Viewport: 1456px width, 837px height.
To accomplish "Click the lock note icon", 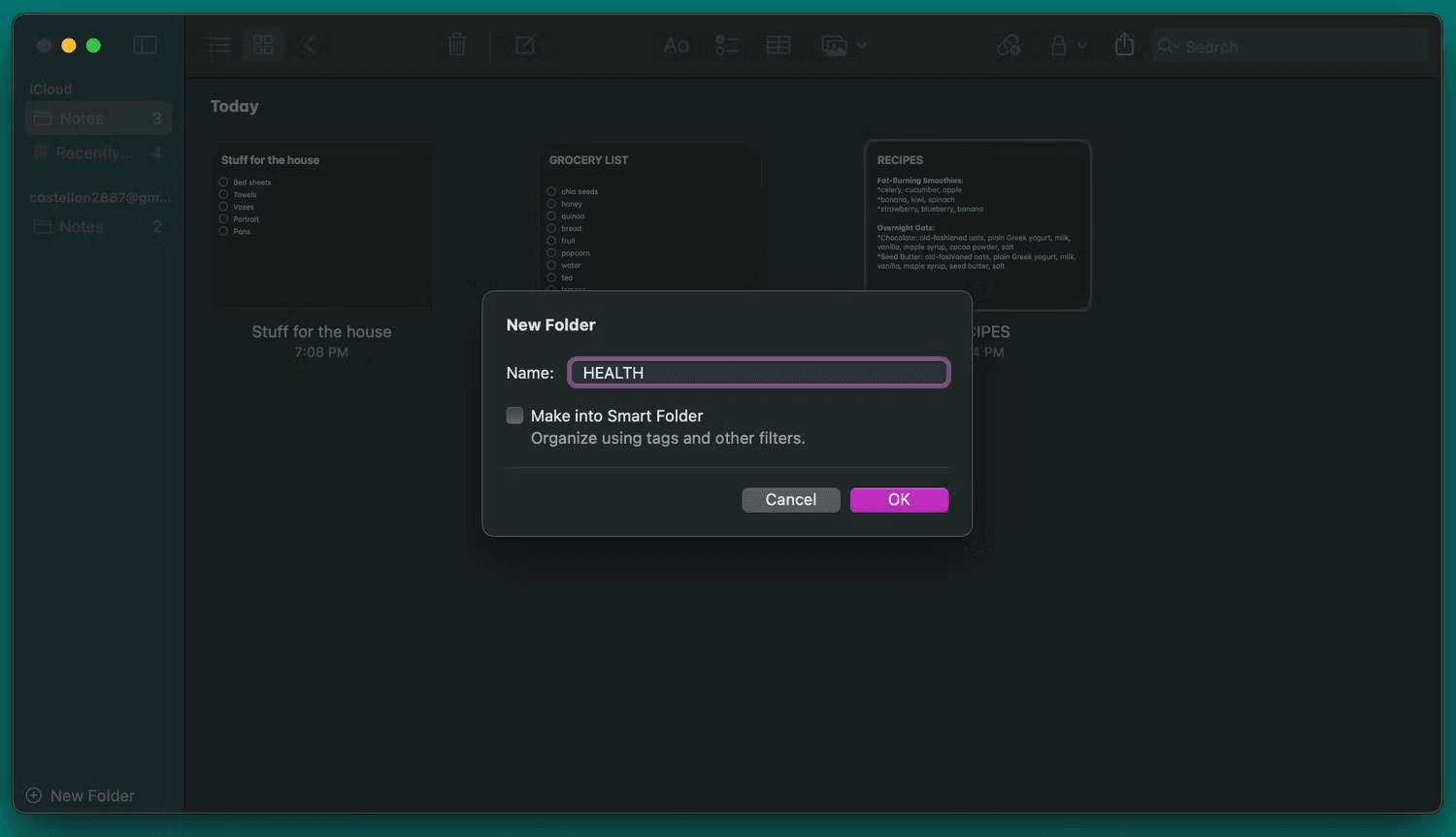I will tap(1058, 46).
